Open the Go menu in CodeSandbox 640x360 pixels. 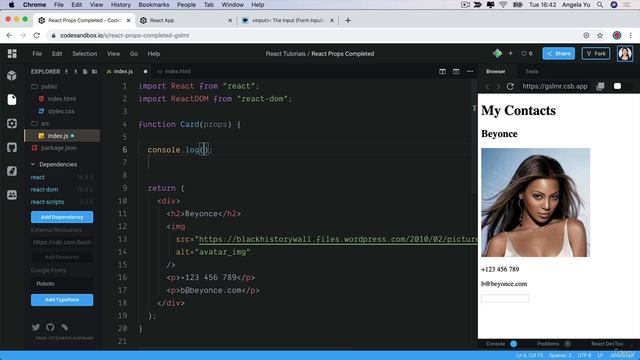pos(134,53)
